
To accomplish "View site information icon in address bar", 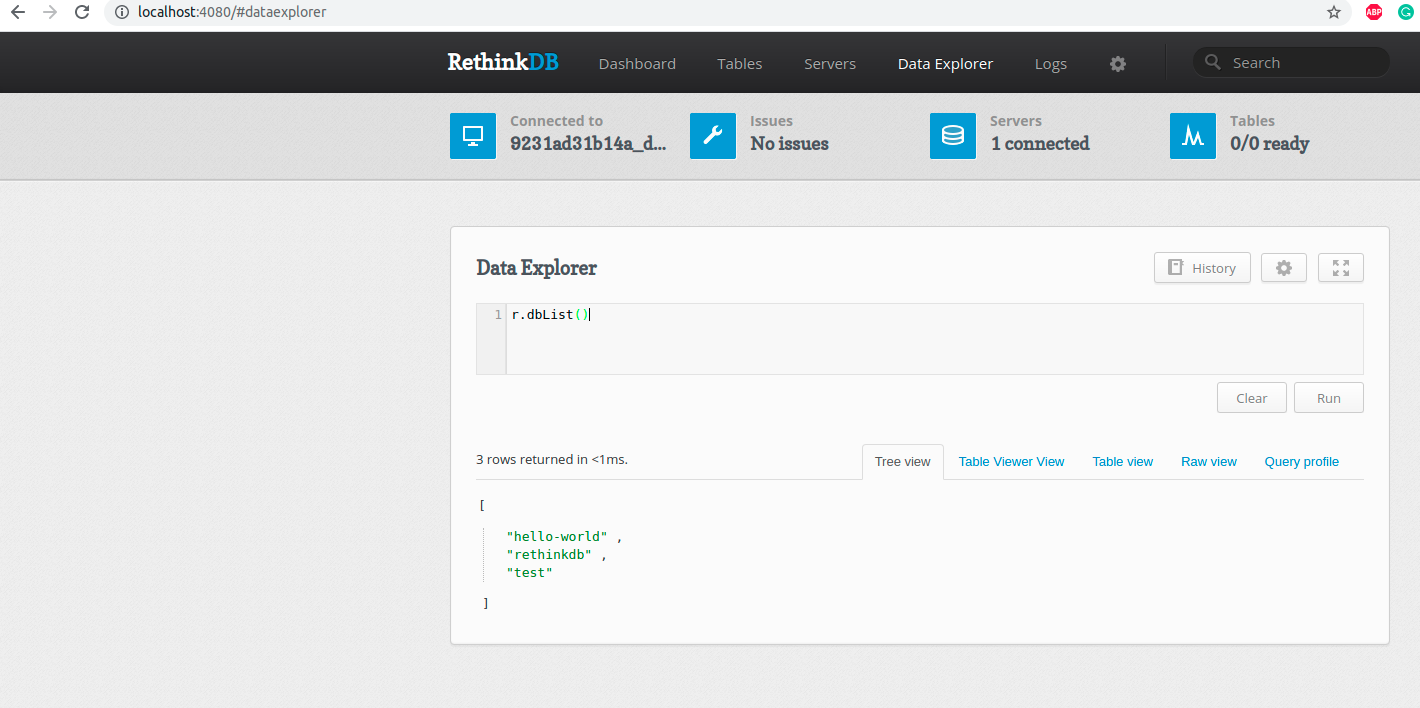I will coord(122,12).
